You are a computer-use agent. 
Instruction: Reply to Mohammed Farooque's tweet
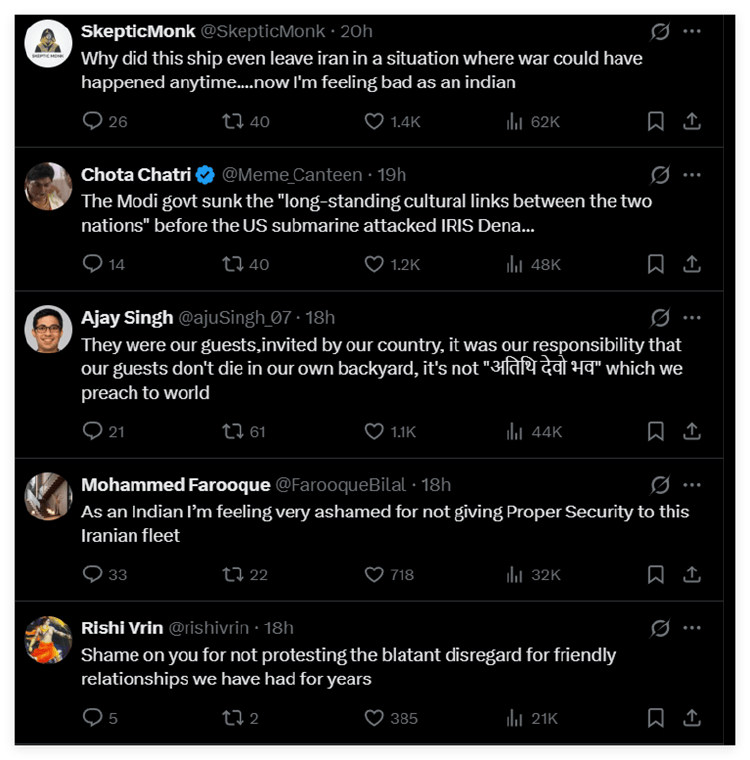pyautogui.click(x=93, y=574)
